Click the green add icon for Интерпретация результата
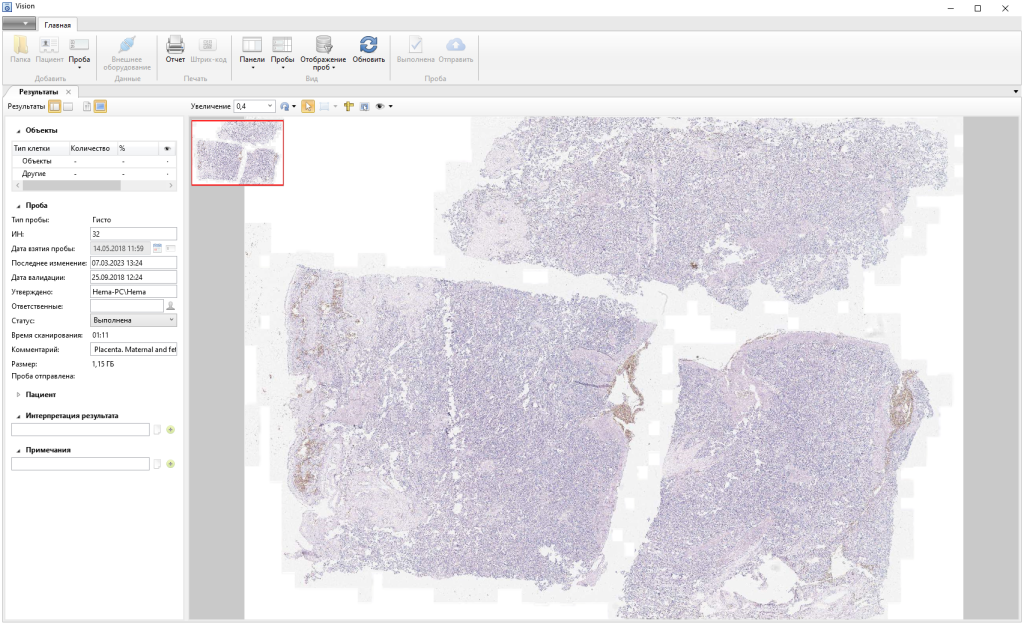 [x=170, y=430]
